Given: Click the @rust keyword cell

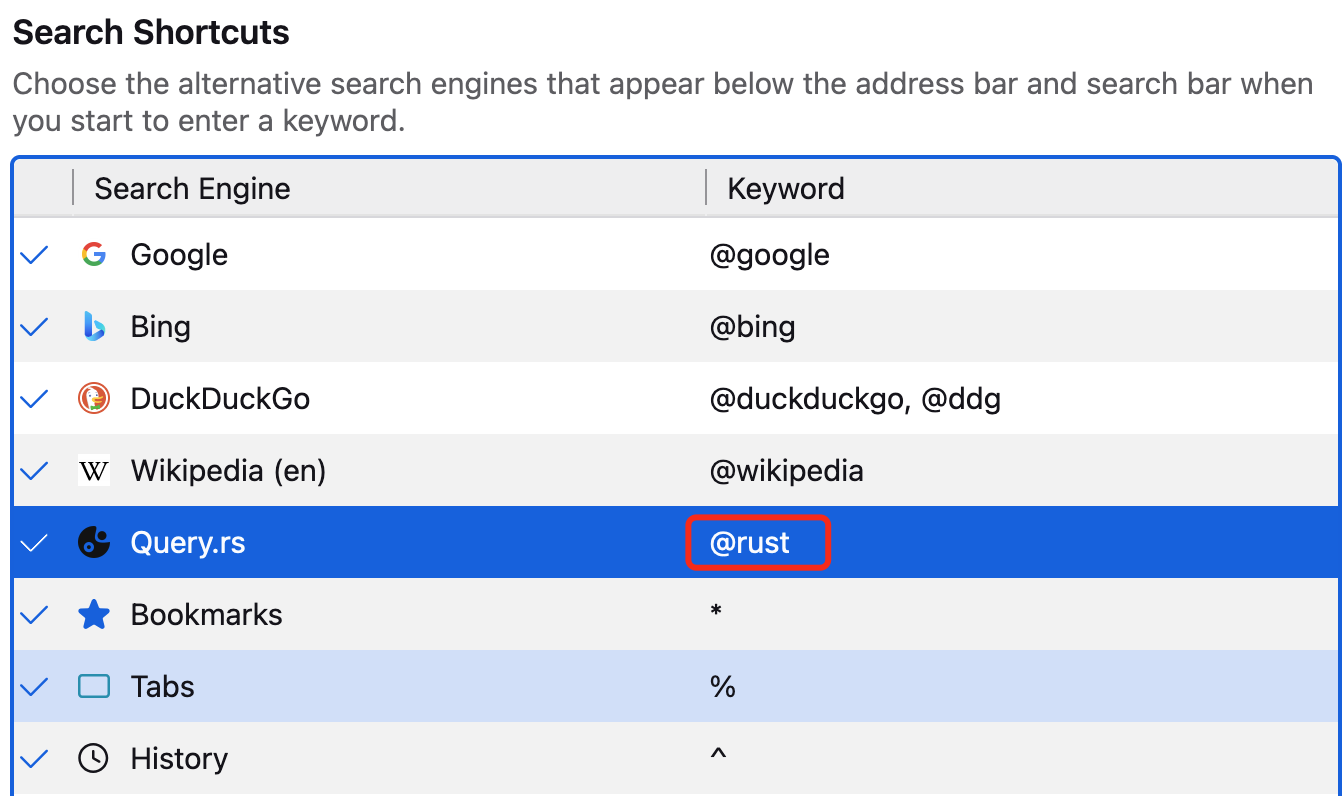Looking at the screenshot, I should click(x=758, y=542).
